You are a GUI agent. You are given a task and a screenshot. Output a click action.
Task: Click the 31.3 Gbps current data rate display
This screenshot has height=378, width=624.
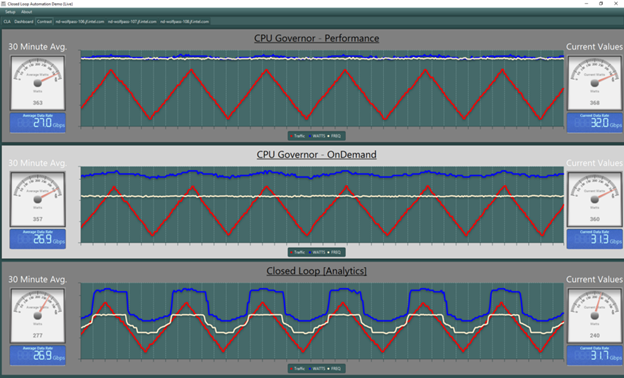[x=595, y=239]
